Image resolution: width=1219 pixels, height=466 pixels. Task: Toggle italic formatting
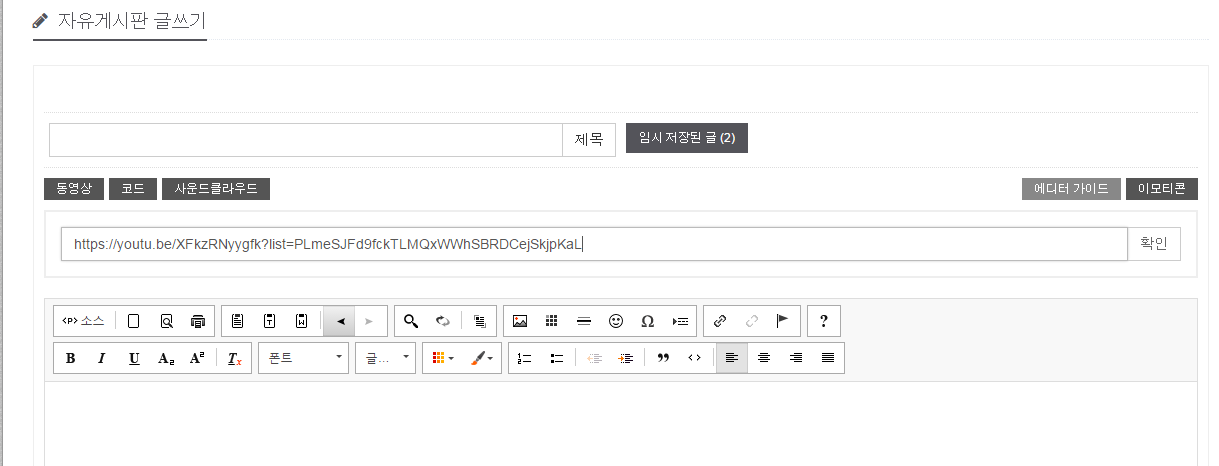pos(101,358)
